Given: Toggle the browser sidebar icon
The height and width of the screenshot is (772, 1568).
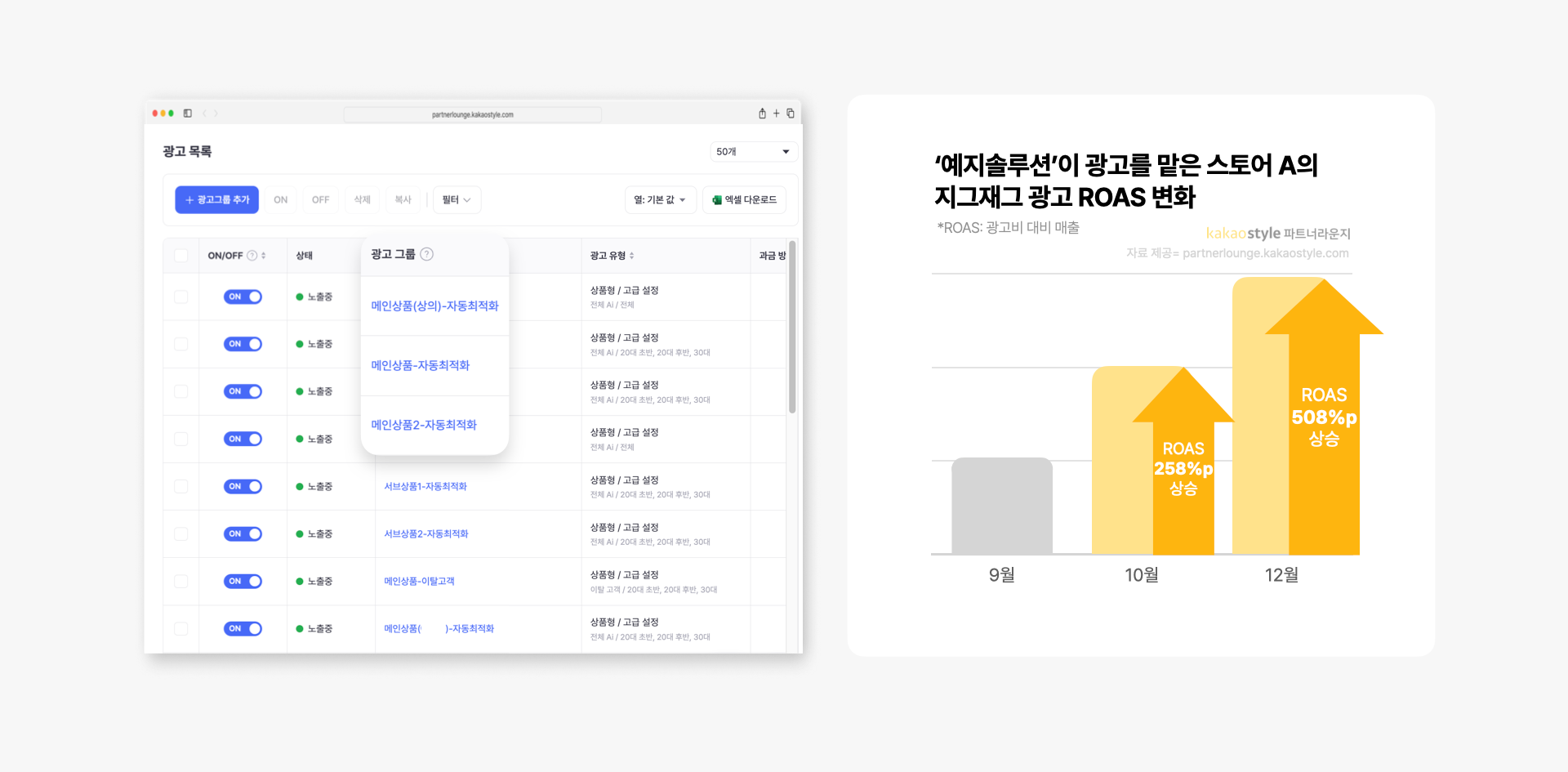Looking at the screenshot, I should pyautogui.click(x=188, y=114).
